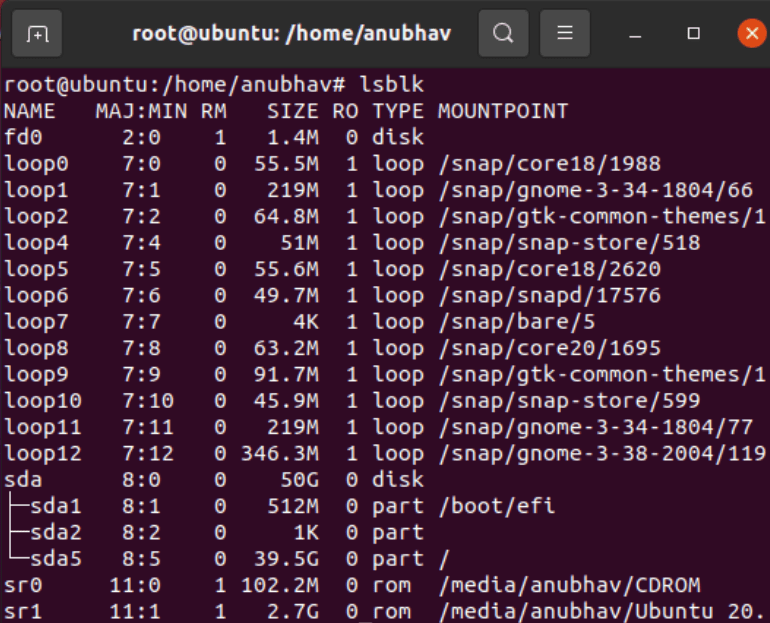770x623 pixels.
Task: Click the /snap/gnome-3-34-1804/66 mountpoint
Action: point(596,190)
